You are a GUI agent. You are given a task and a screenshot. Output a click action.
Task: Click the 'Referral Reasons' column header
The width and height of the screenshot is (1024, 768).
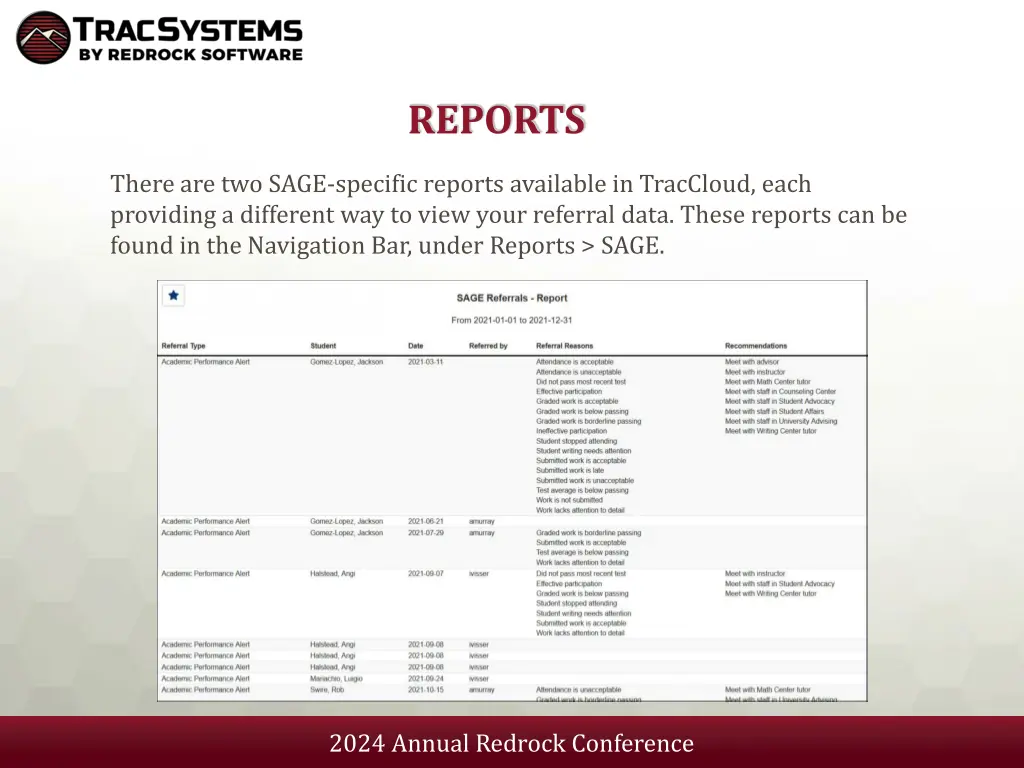point(565,345)
